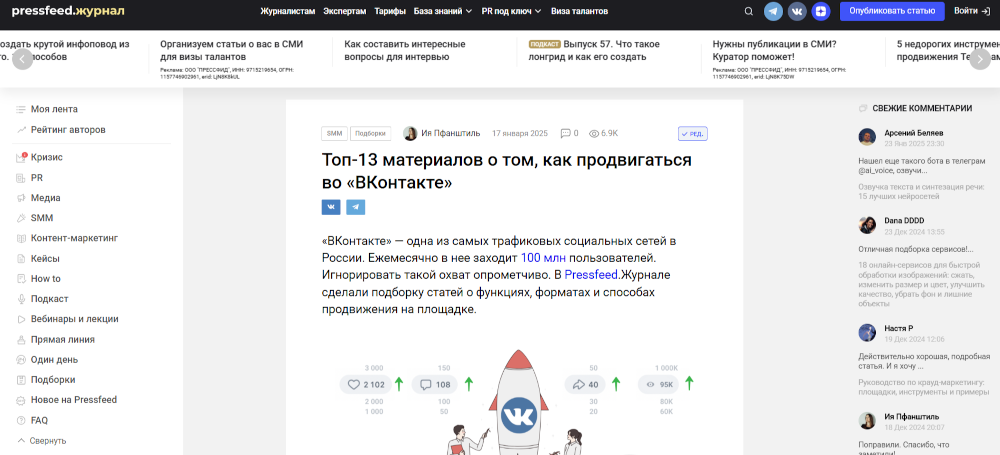Image resolution: width=1000 pixels, height=455 pixels.
Task: Click Войти login link
Action: click(972, 11)
